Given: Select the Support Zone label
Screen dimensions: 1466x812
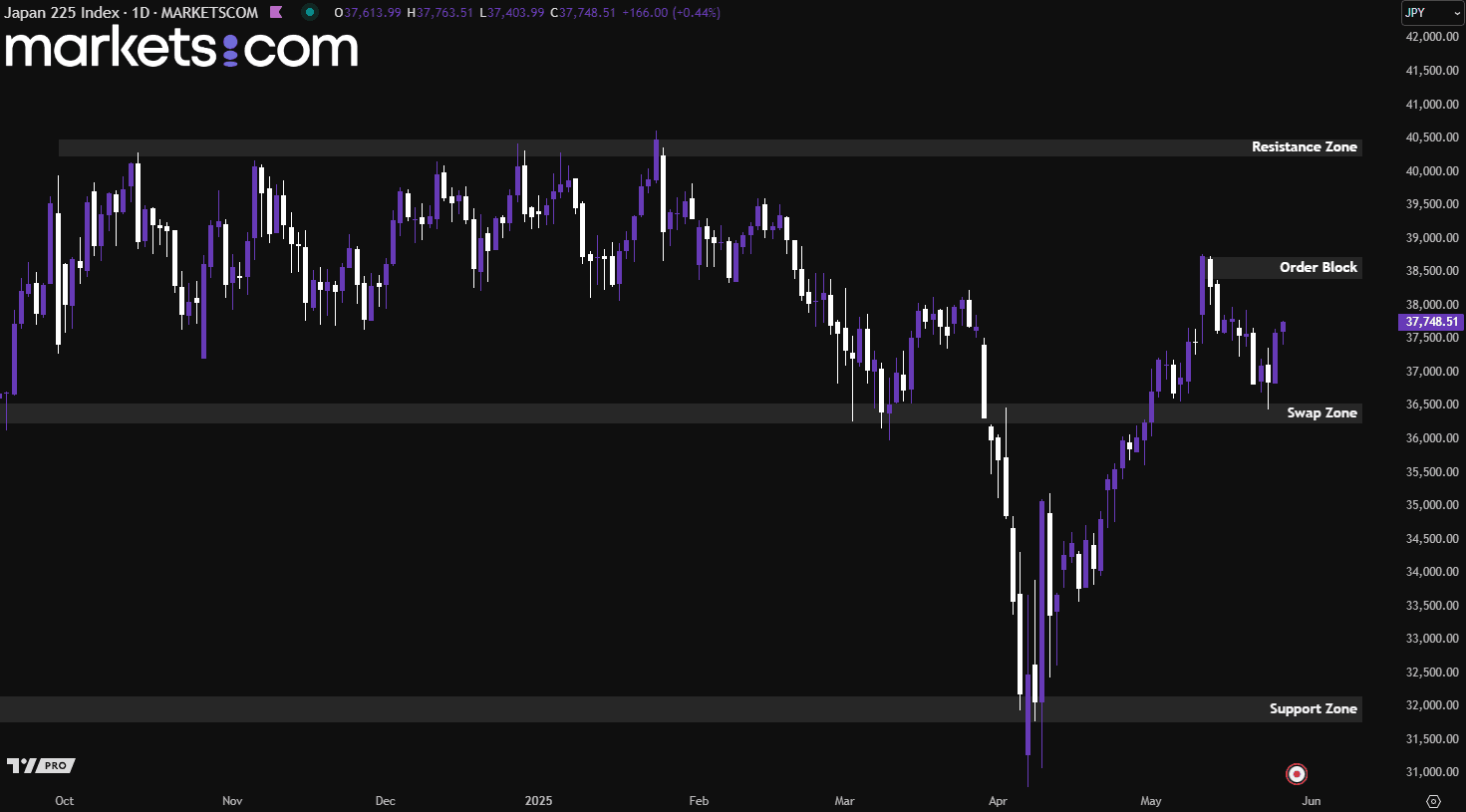Looking at the screenshot, I should (1313, 708).
